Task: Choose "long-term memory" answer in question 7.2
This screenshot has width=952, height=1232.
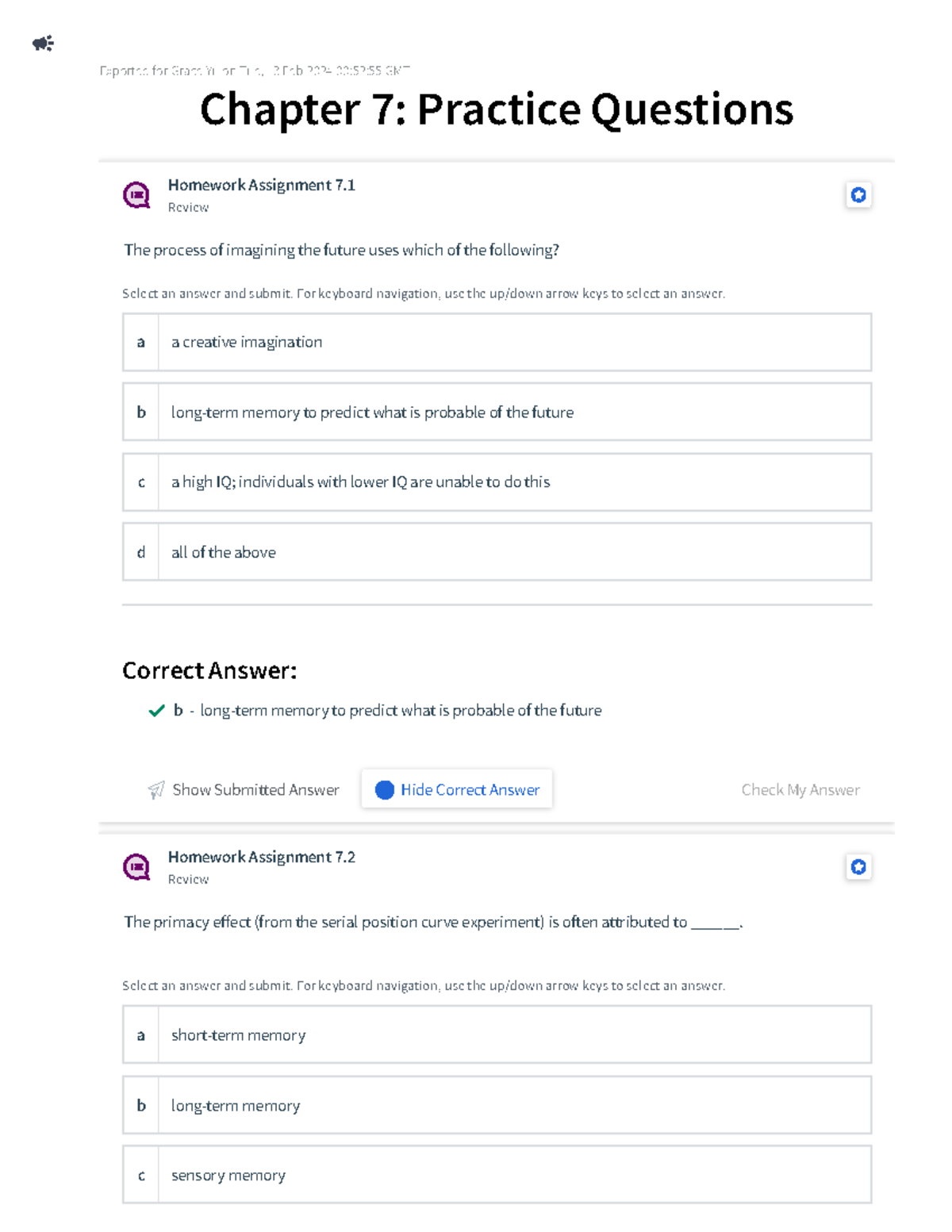Action: pos(497,1105)
